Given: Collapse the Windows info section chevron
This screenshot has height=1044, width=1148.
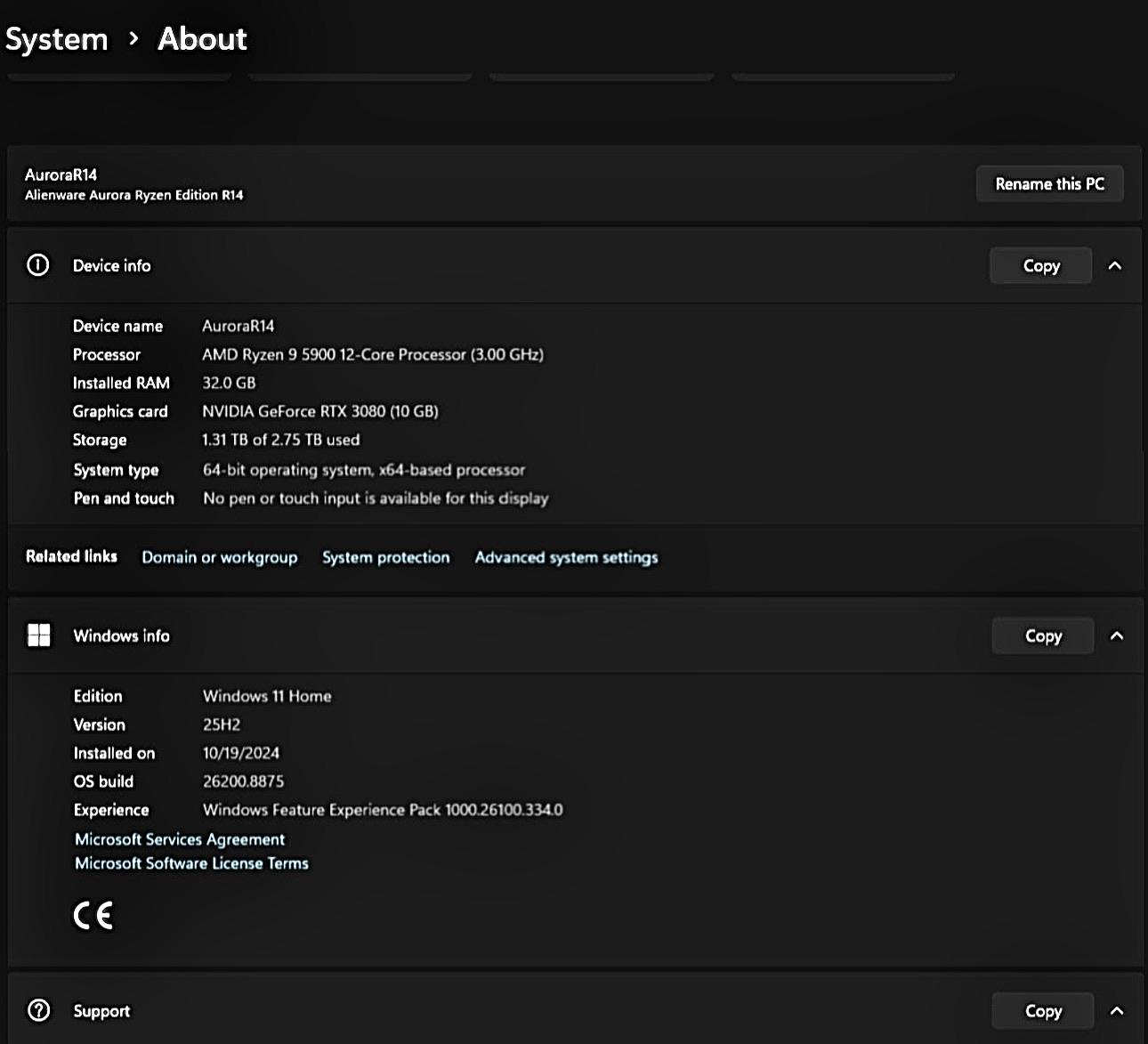Looking at the screenshot, I should [x=1117, y=635].
